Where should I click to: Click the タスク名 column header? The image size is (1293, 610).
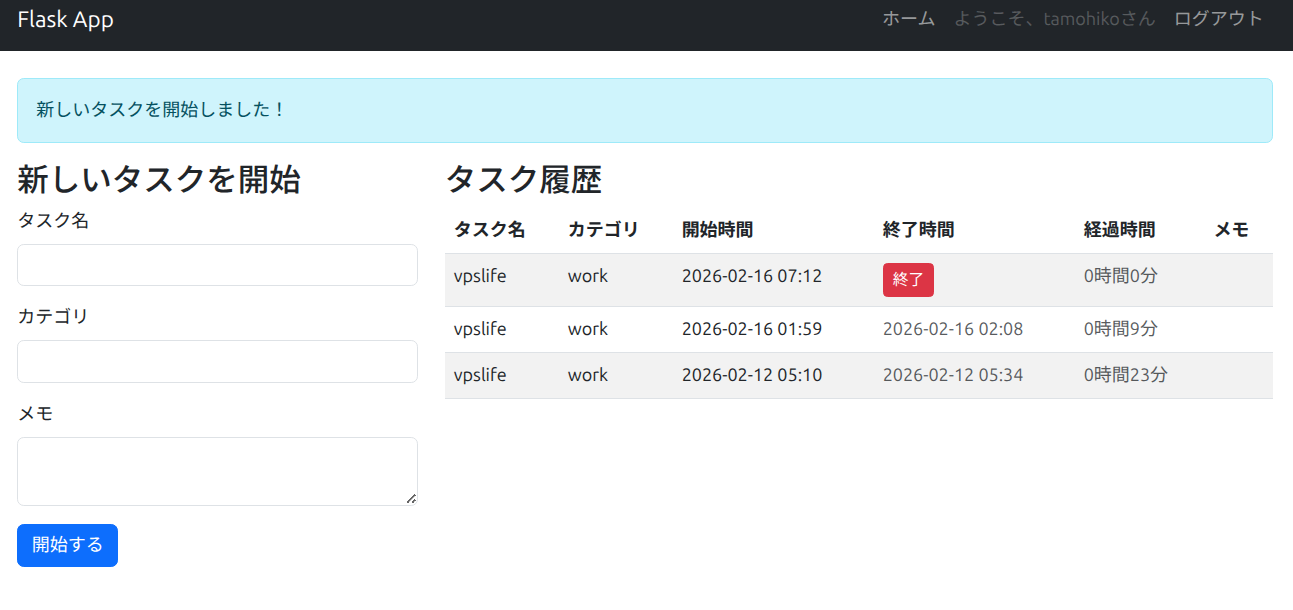click(489, 230)
